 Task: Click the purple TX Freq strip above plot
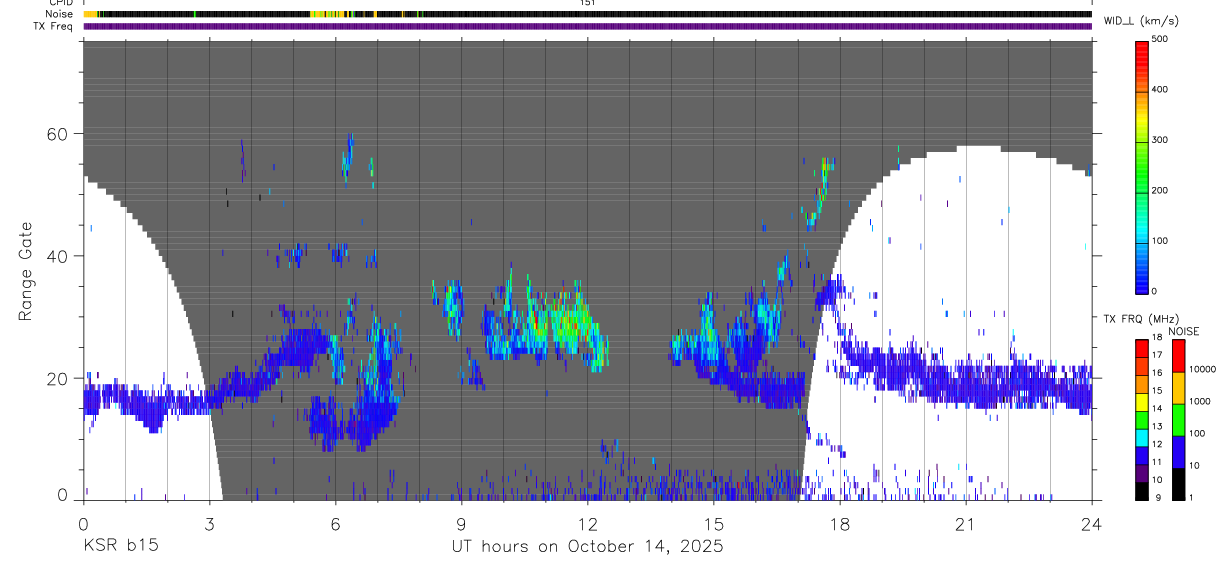[587, 26]
